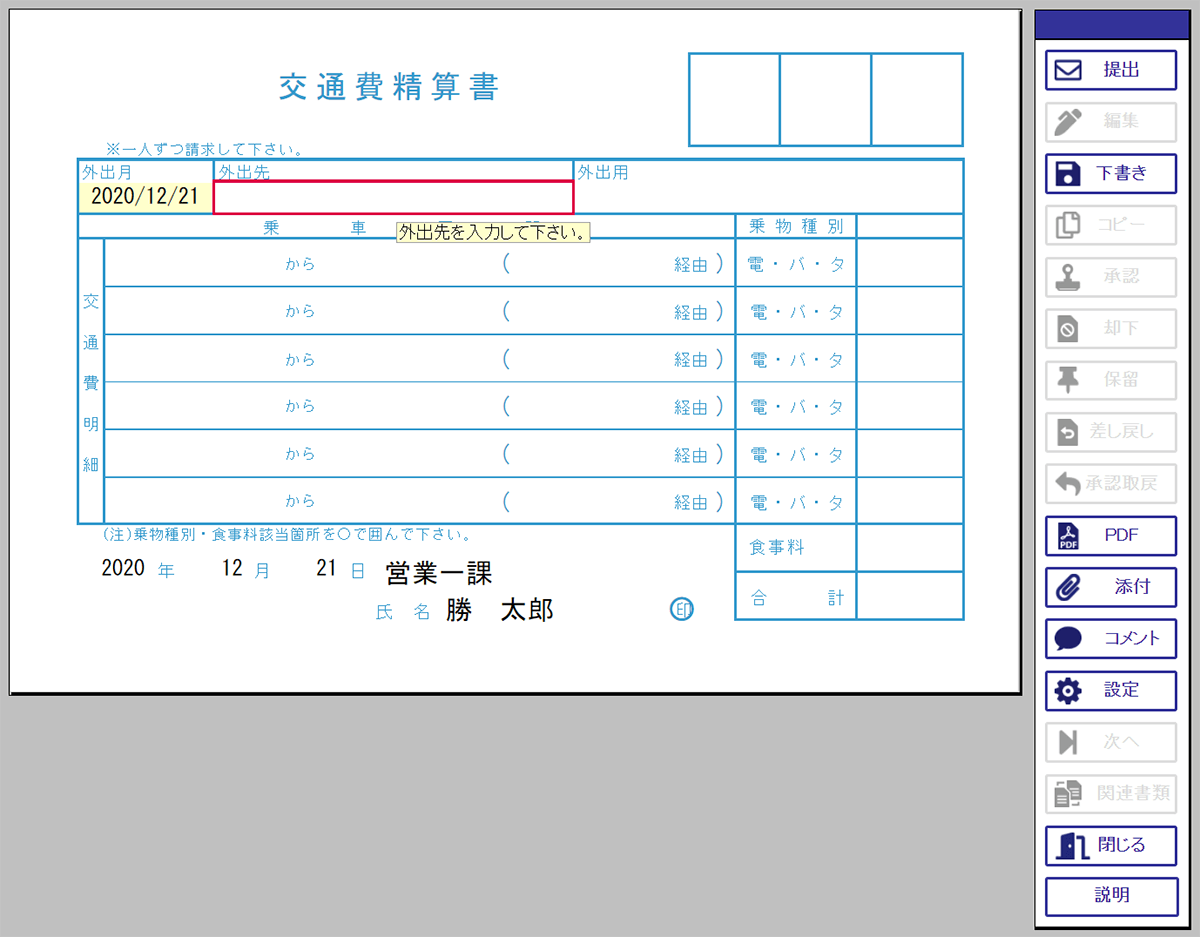Click the PDF file icon
The height and width of the screenshot is (937, 1200).
[x=1068, y=536]
